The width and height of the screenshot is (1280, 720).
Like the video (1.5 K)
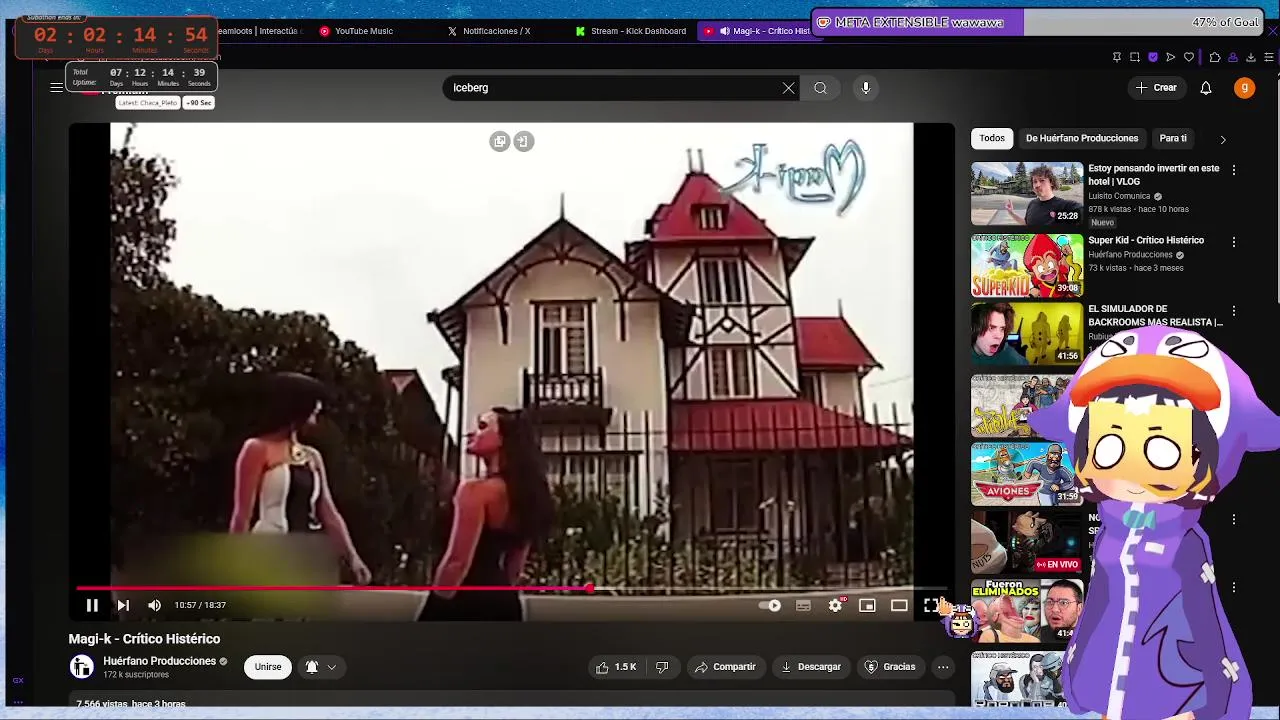(617, 667)
